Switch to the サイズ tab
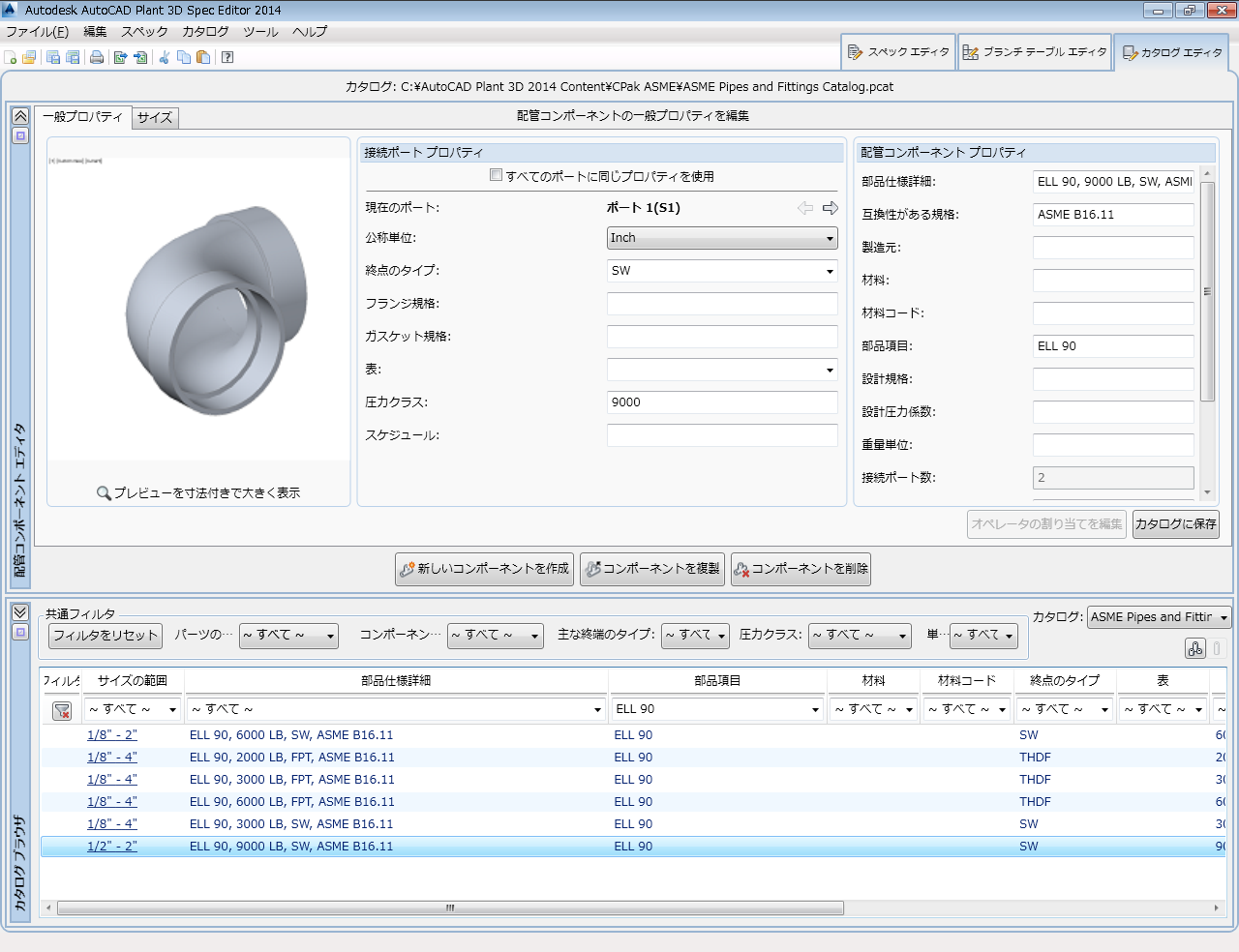 click(x=155, y=118)
